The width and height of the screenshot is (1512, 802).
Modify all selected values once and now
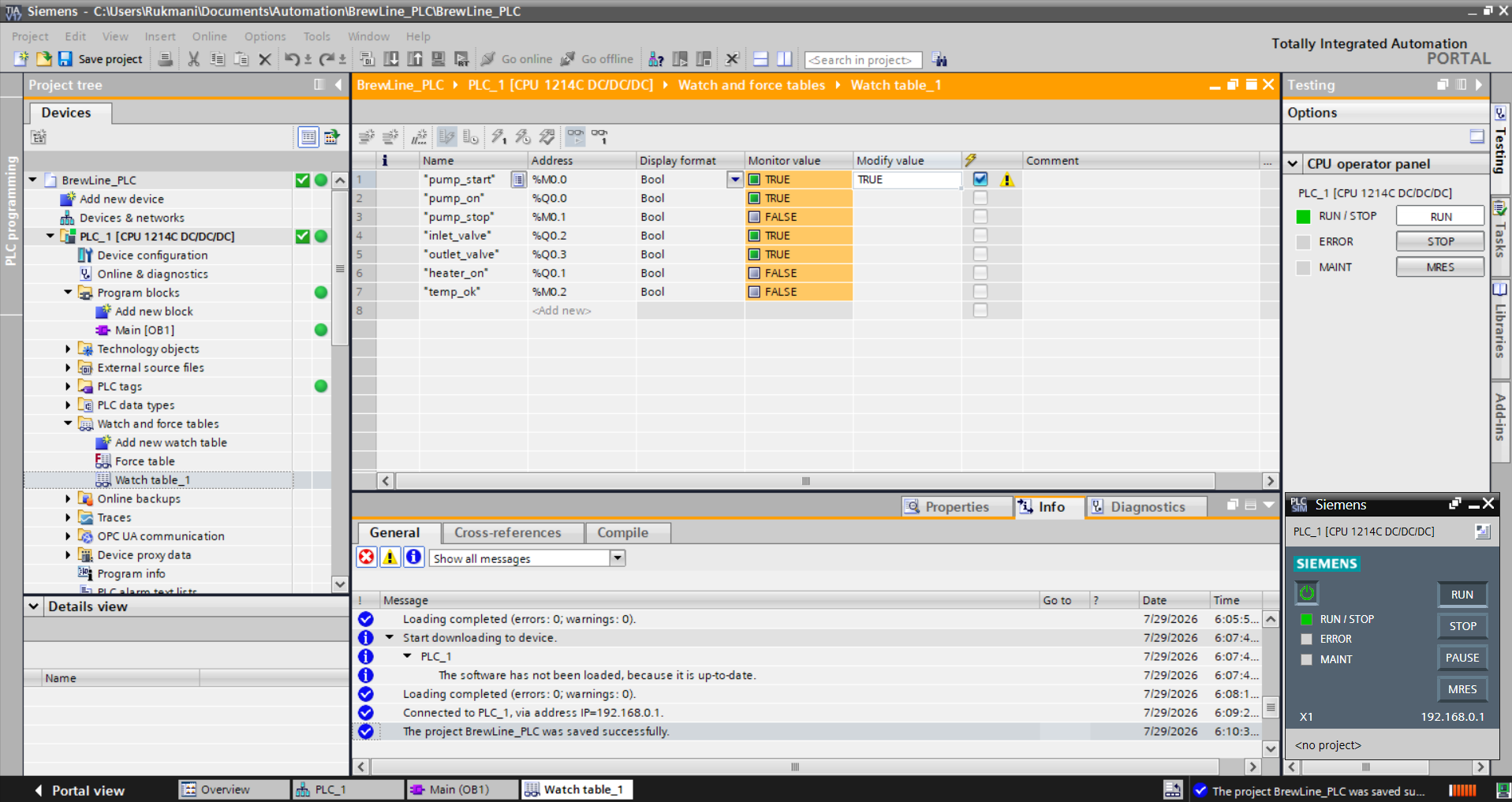pyautogui.click(x=498, y=136)
